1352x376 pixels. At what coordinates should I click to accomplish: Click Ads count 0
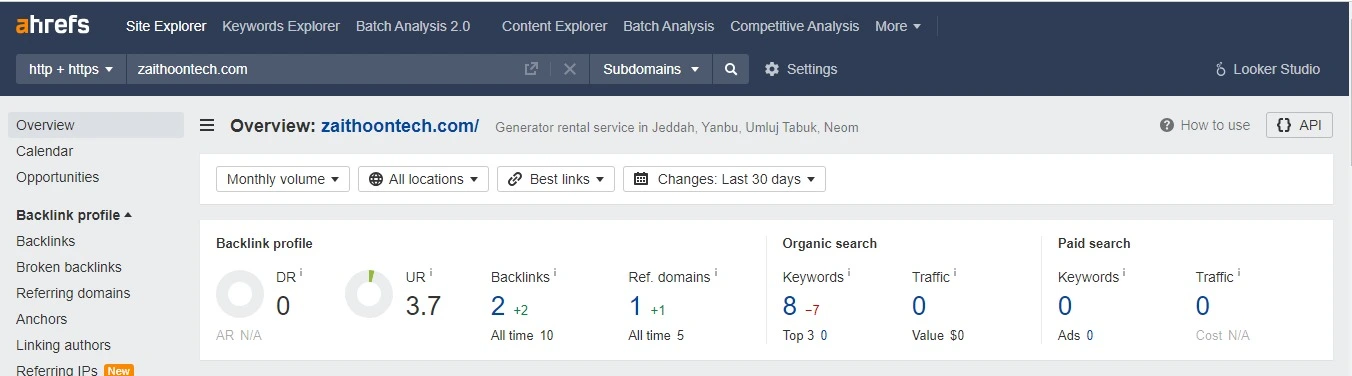[1089, 336]
